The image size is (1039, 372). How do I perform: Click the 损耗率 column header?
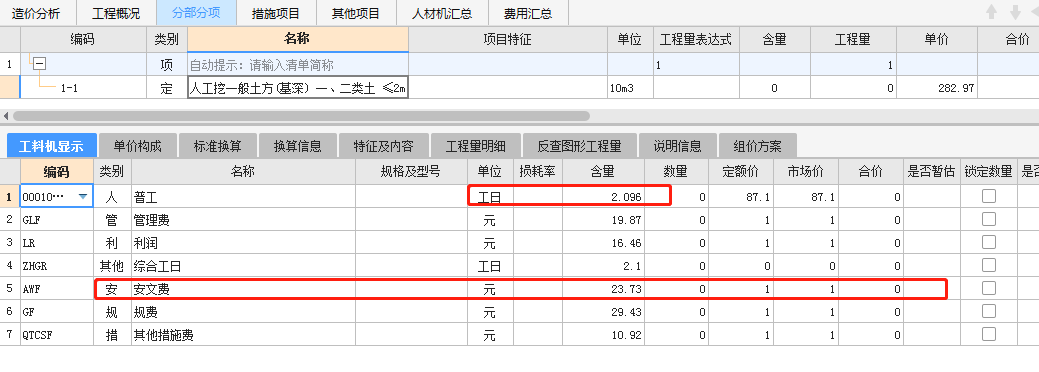(x=538, y=172)
